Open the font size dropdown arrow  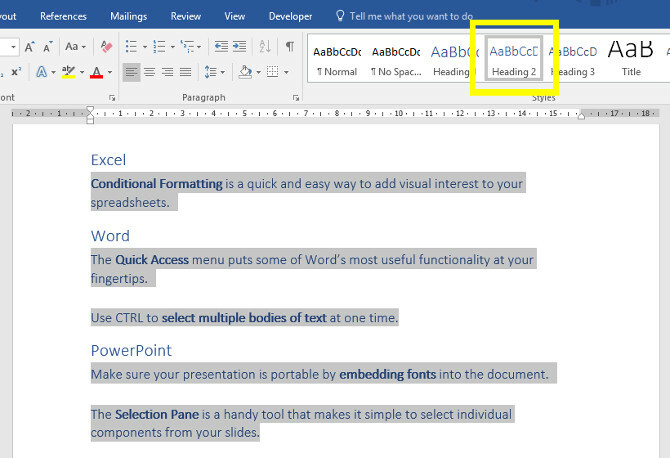(14, 47)
